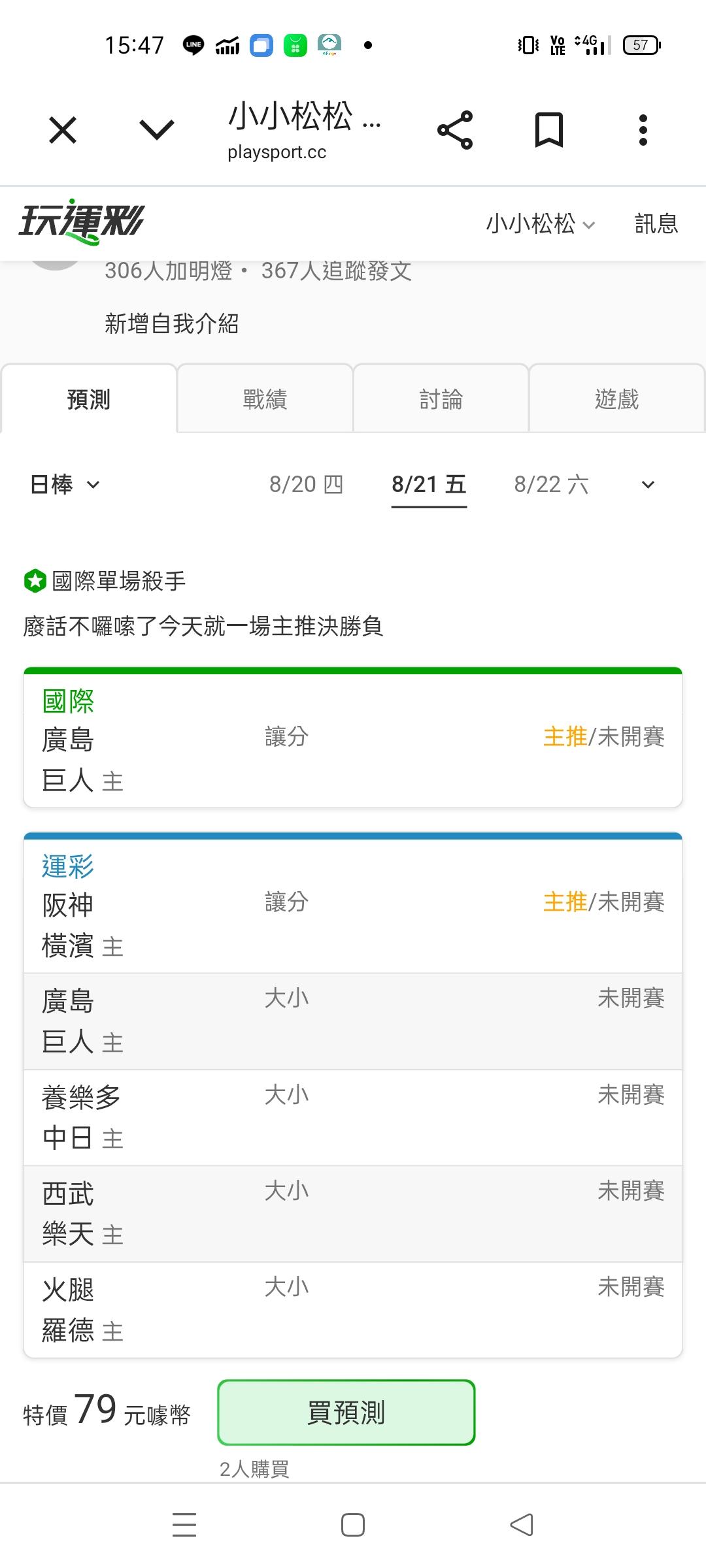Expand the browser page chevron dropdown
Viewport: 706px width, 1568px height.
157,129
